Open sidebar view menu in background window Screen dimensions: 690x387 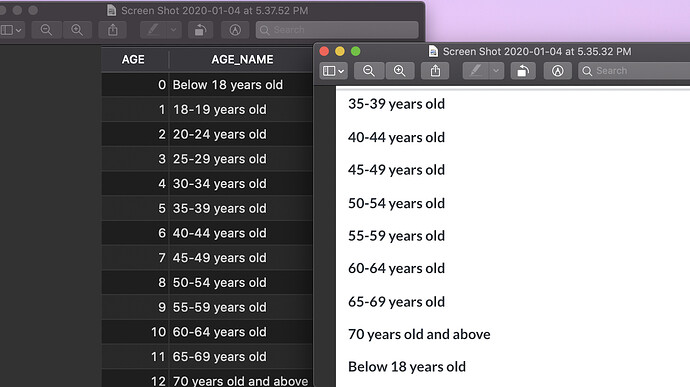pos(11,30)
